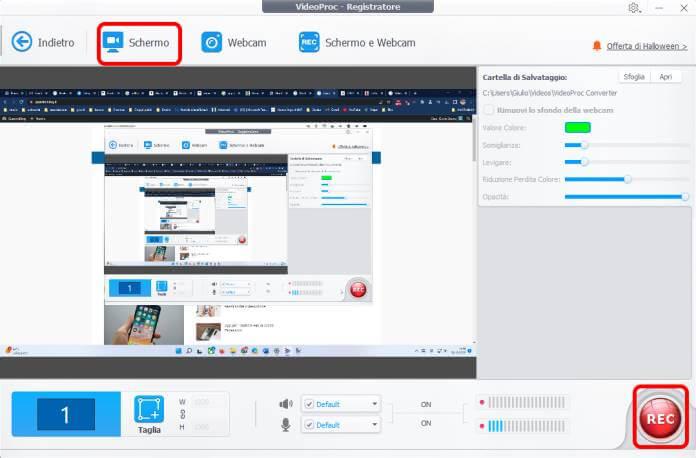Screen dimensions: 696x458
Task: Select the Schermo recording mode
Action: tap(137, 43)
